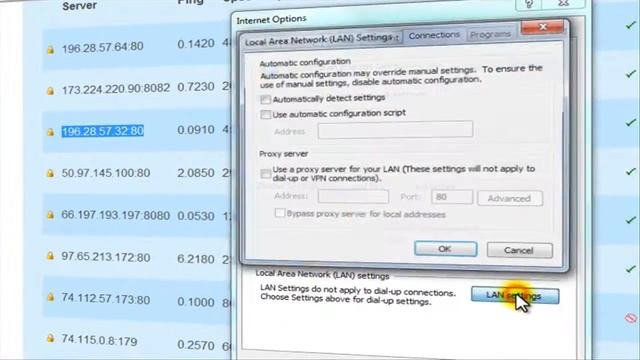The width and height of the screenshot is (640, 360).
Task: Click ping value 0.7230
Action: point(196,87)
